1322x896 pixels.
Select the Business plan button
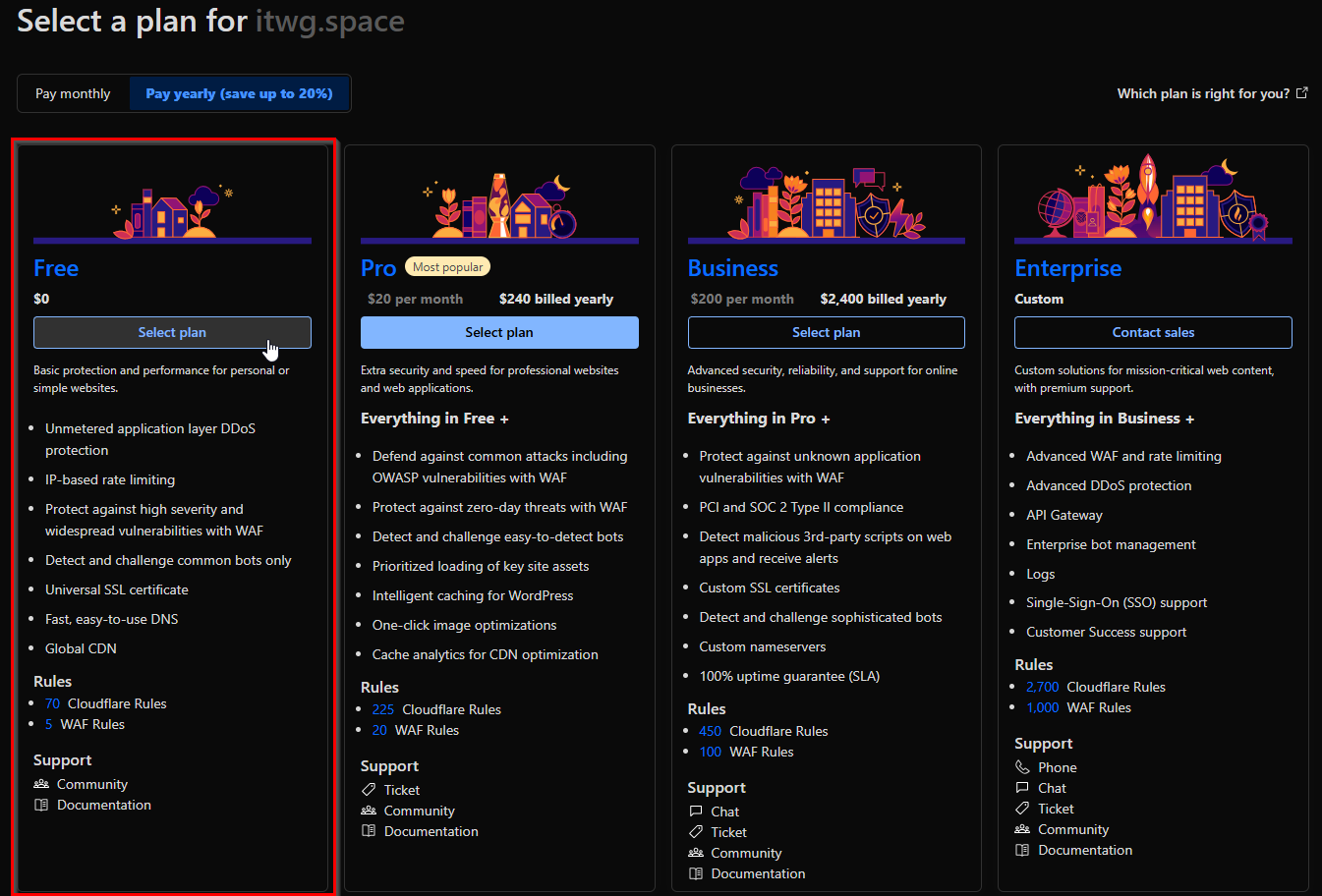(827, 332)
